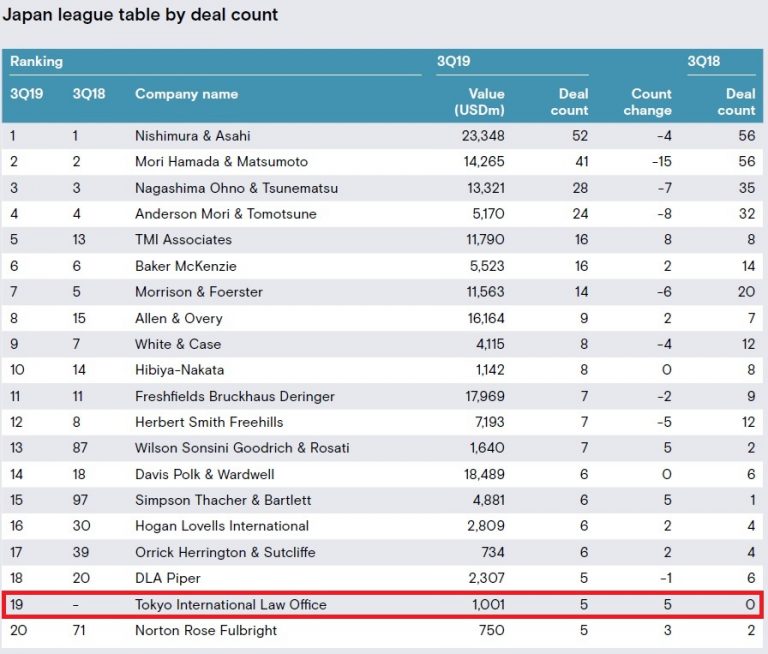Click value '1,001' for Tokyo International Law Office
768x654 pixels.
pyautogui.click(x=489, y=605)
